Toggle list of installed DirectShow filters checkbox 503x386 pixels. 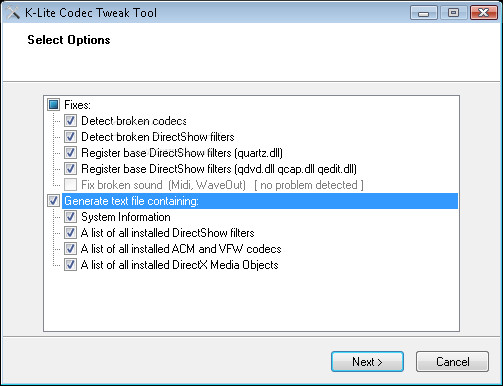pyautogui.click(x=70, y=233)
